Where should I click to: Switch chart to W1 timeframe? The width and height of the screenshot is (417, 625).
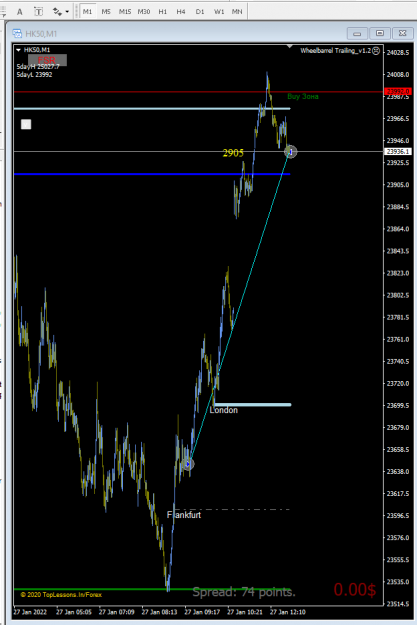coord(219,12)
